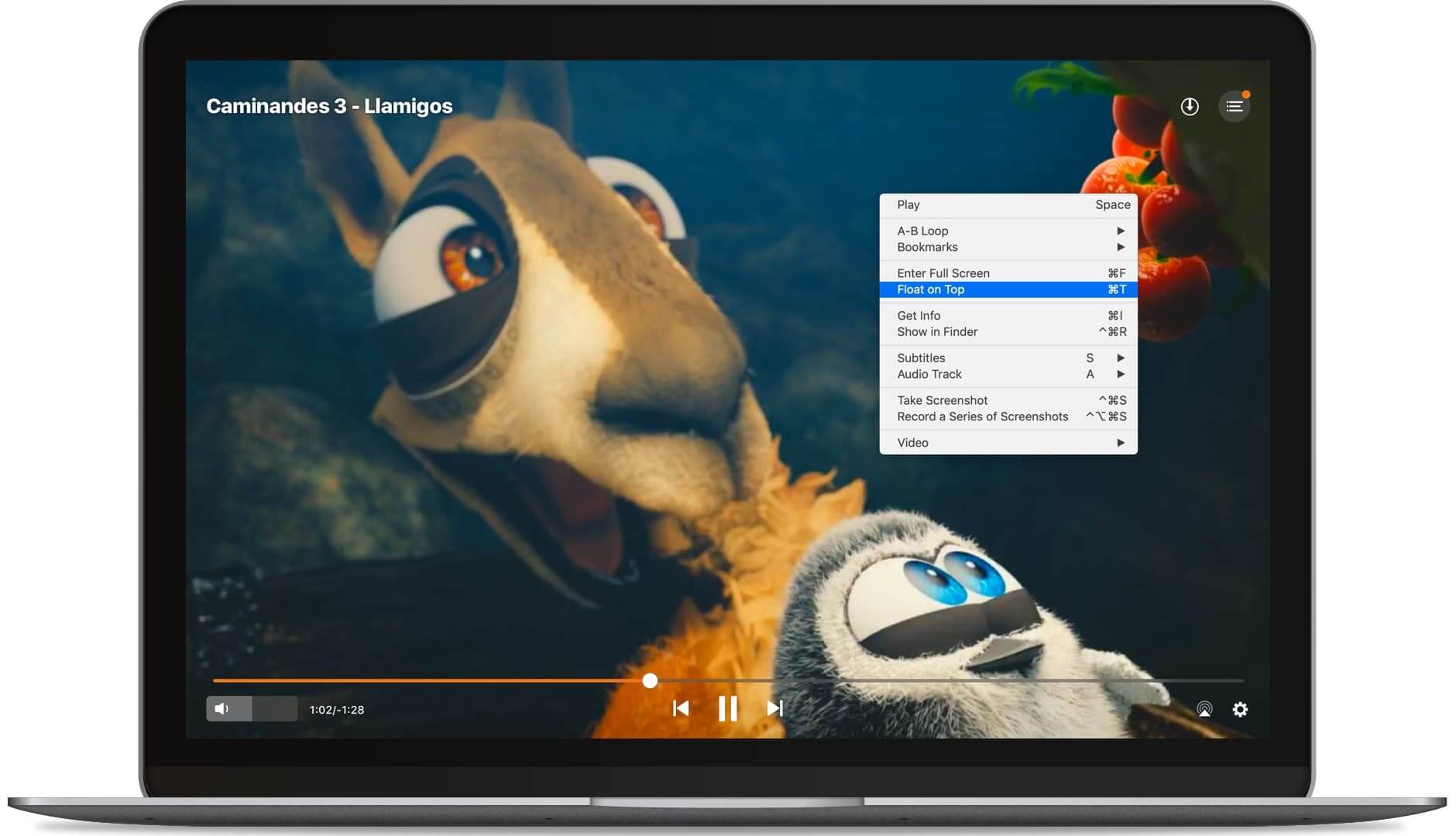This screenshot has width=1456, height=836.
Task: Open the playlist list icon
Action: coord(1234,107)
